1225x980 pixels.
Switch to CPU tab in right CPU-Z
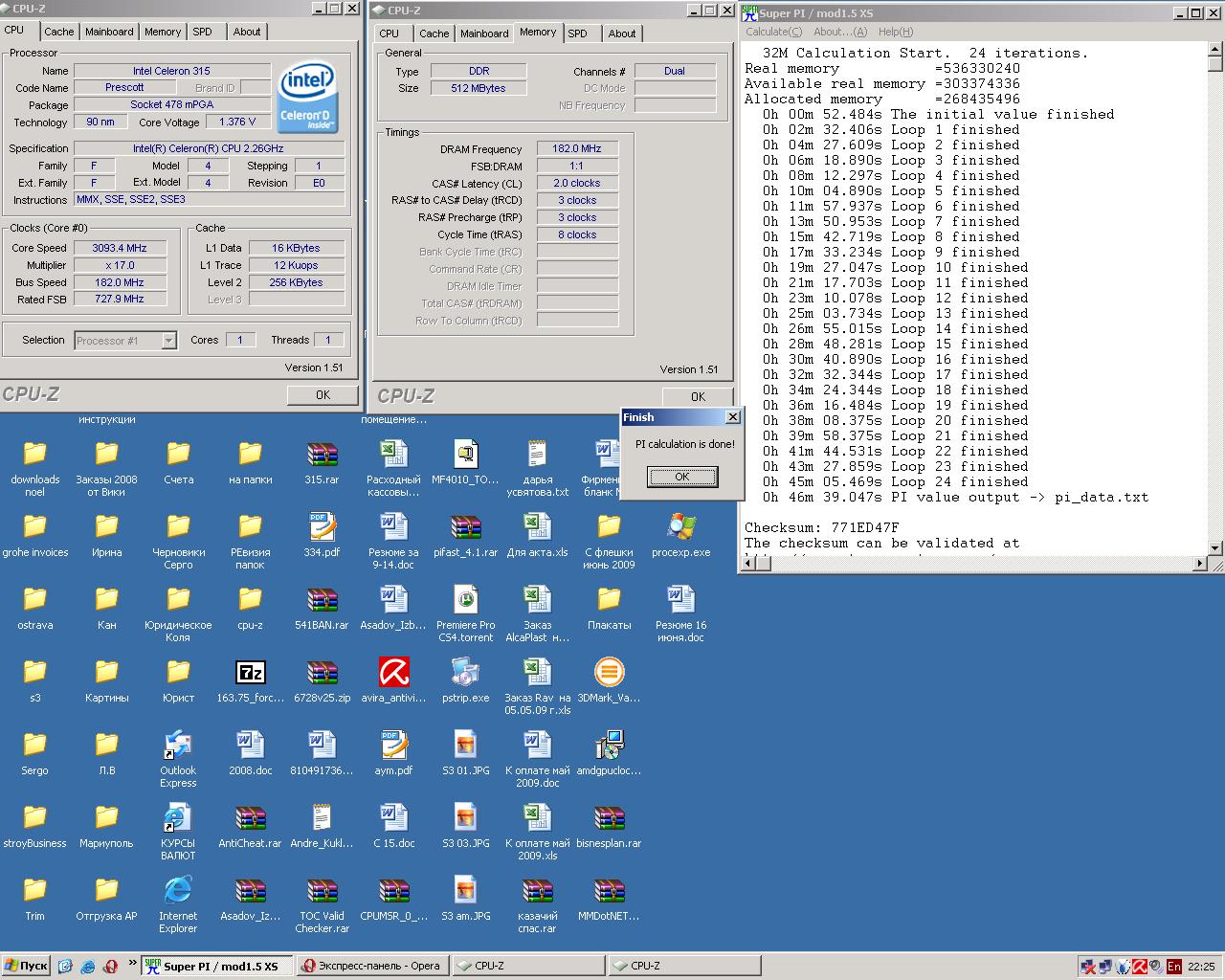click(x=390, y=33)
